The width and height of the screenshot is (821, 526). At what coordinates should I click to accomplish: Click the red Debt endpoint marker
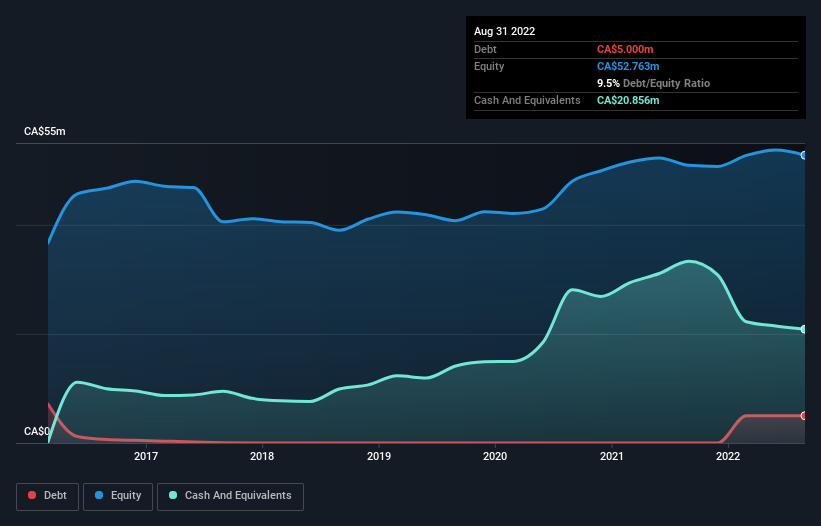(804, 416)
